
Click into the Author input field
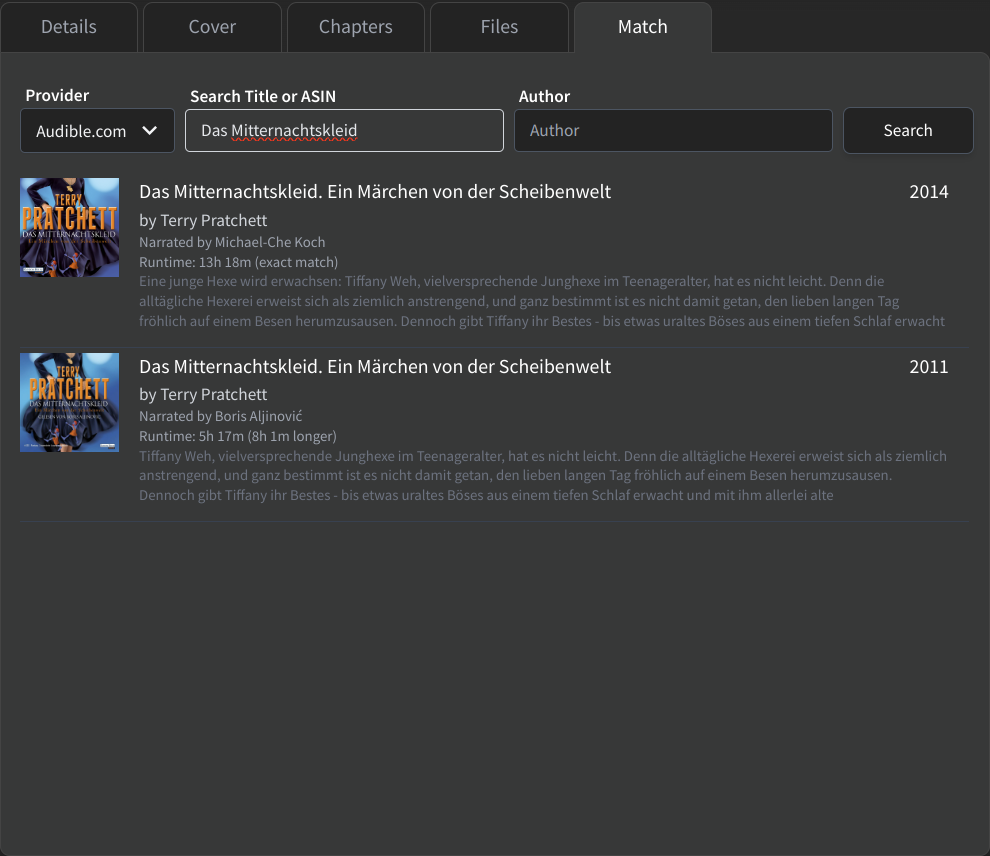(673, 131)
